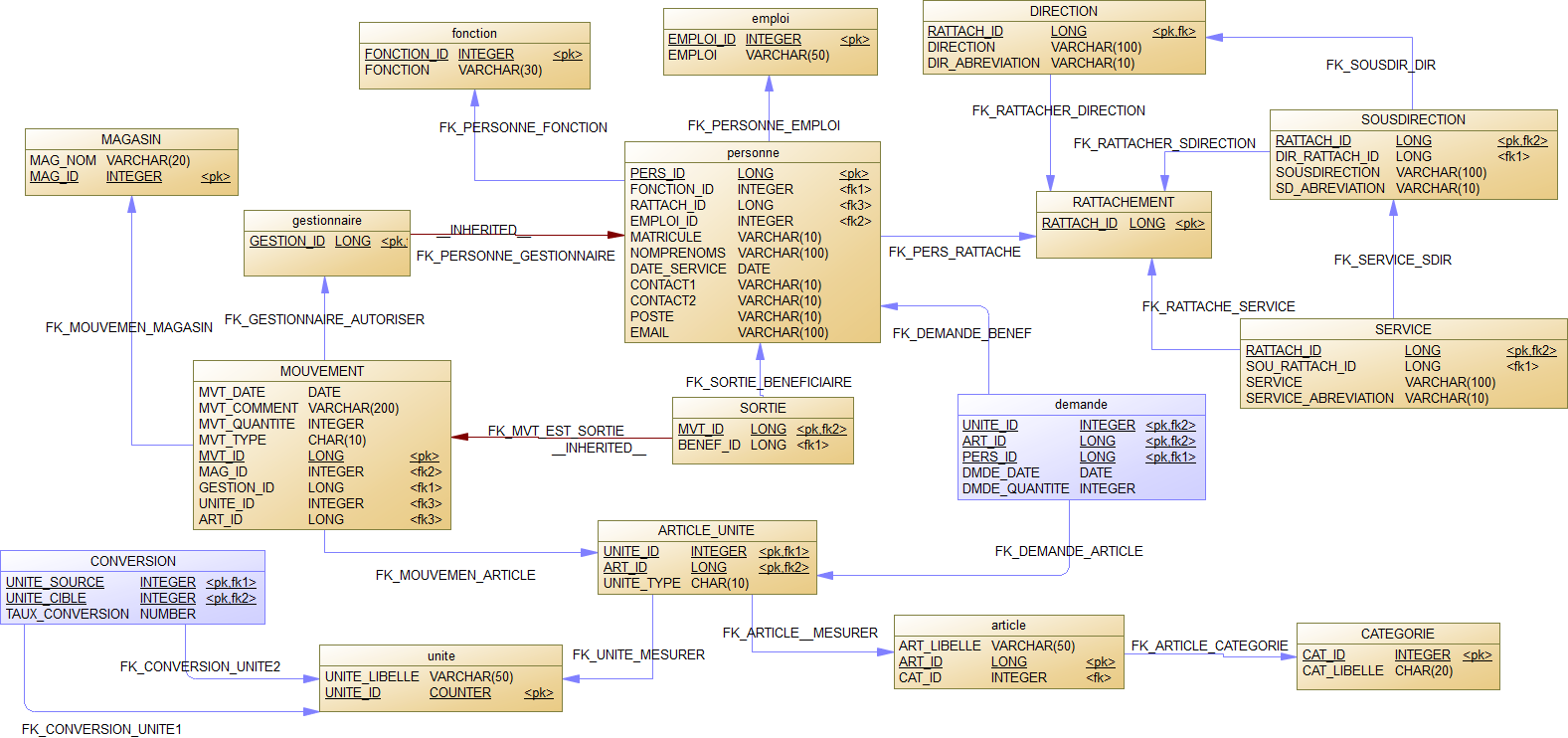Select the fonction table title
Image resolution: width=1568 pixels, height=738 pixels.
[474, 33]
